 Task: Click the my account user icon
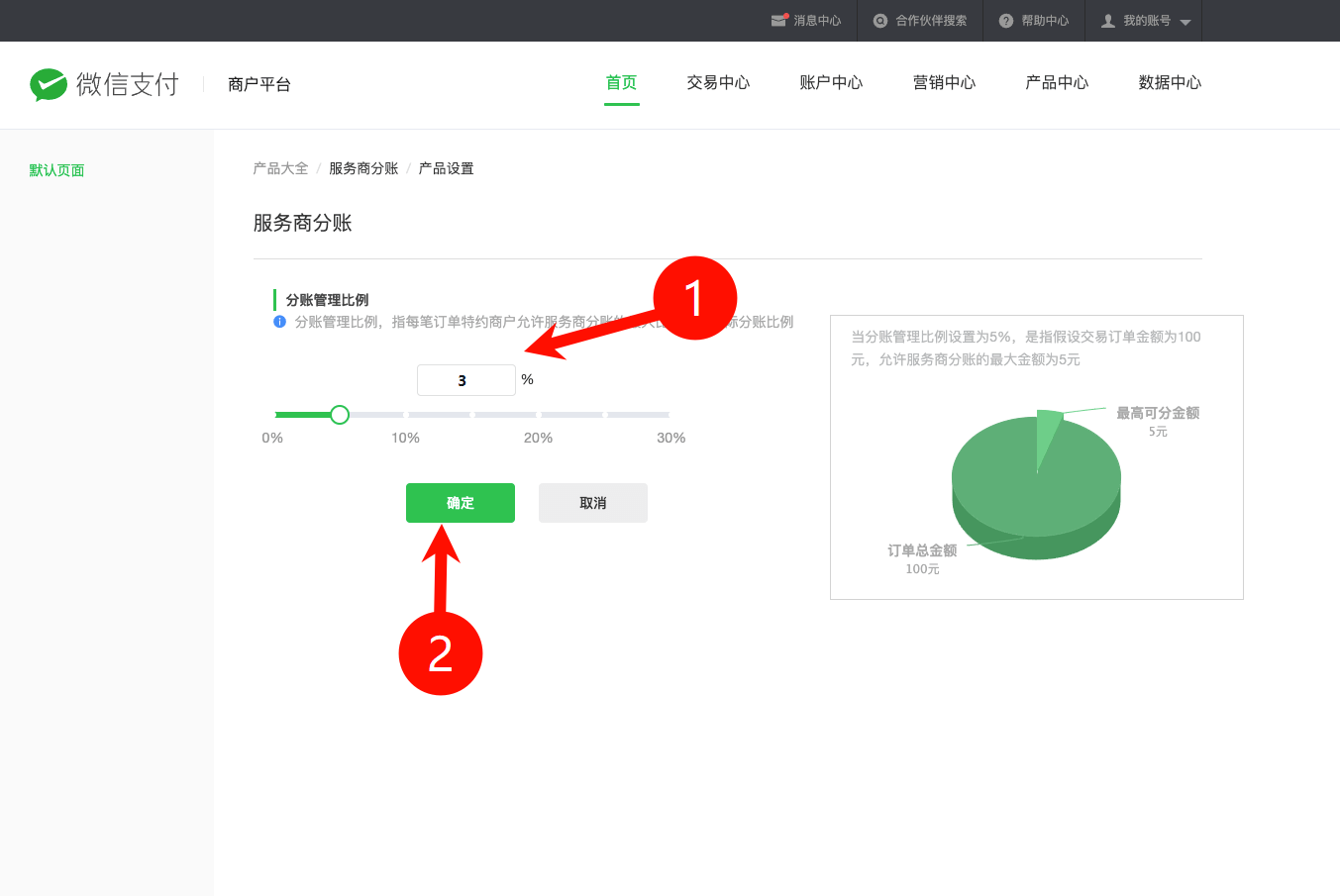click(x=1108, y=21)
